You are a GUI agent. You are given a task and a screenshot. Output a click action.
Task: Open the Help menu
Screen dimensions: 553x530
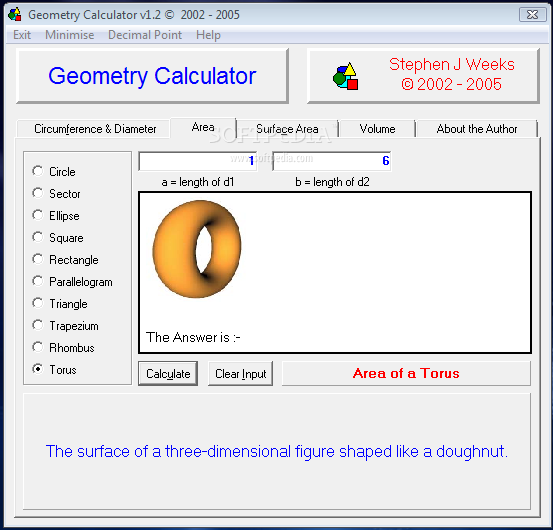pos(208,35)
